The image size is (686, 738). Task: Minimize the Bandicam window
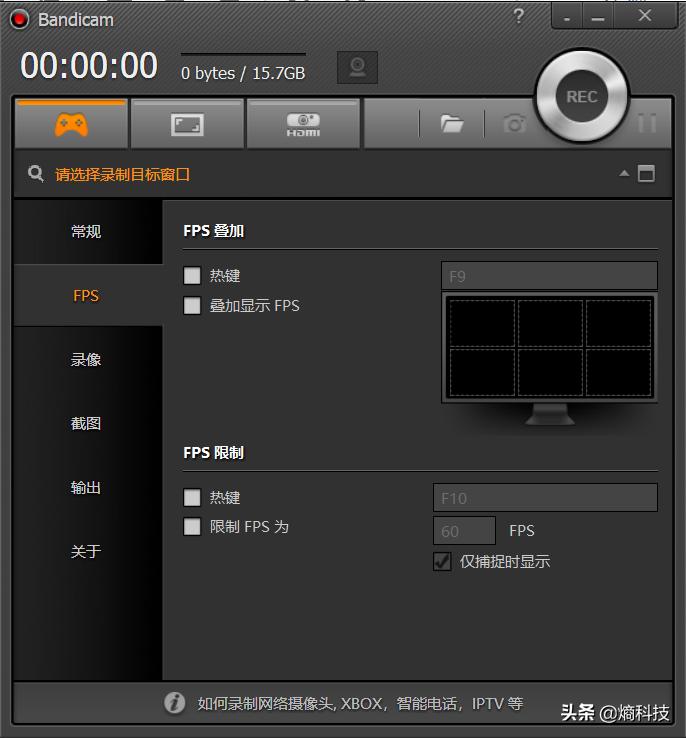(598, 17)
